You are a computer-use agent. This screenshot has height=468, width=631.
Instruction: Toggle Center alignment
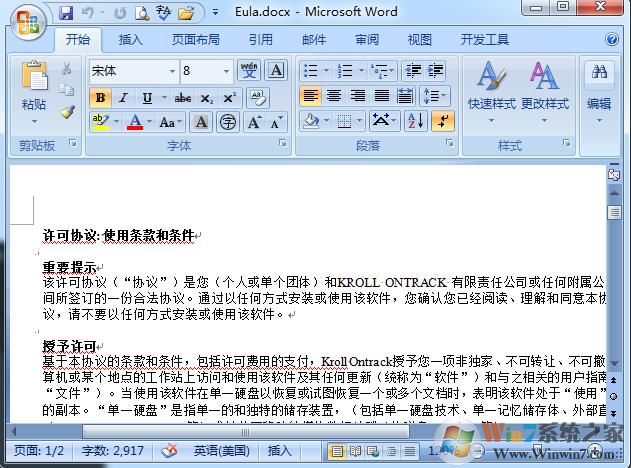pos(334,96)
